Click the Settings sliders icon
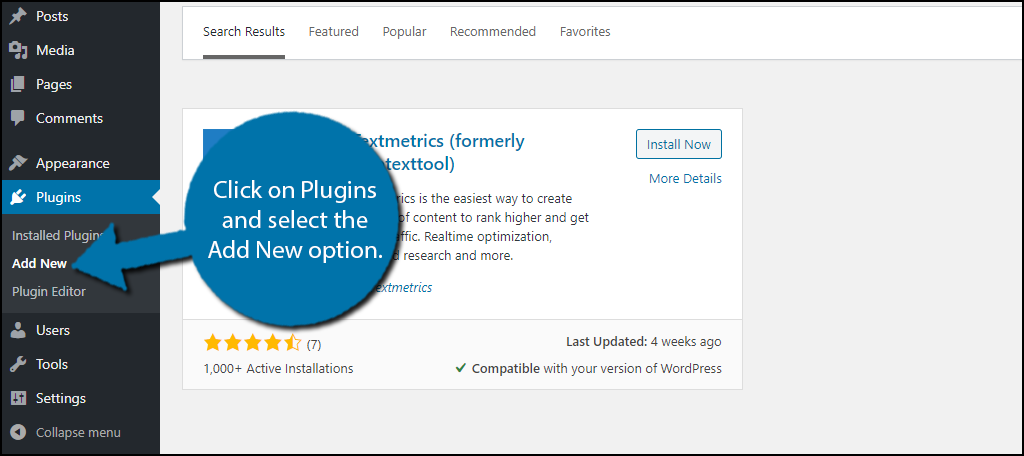This screenshot has height=456, width=1024. [x=18, y=399]
